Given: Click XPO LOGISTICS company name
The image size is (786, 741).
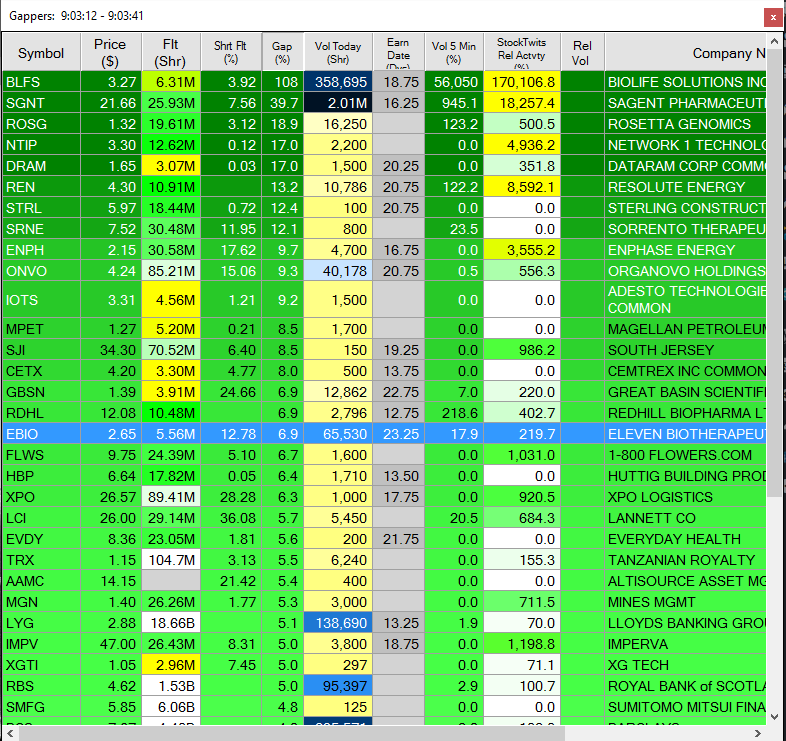Looking at the screenshot, I should tap(686, 497).
